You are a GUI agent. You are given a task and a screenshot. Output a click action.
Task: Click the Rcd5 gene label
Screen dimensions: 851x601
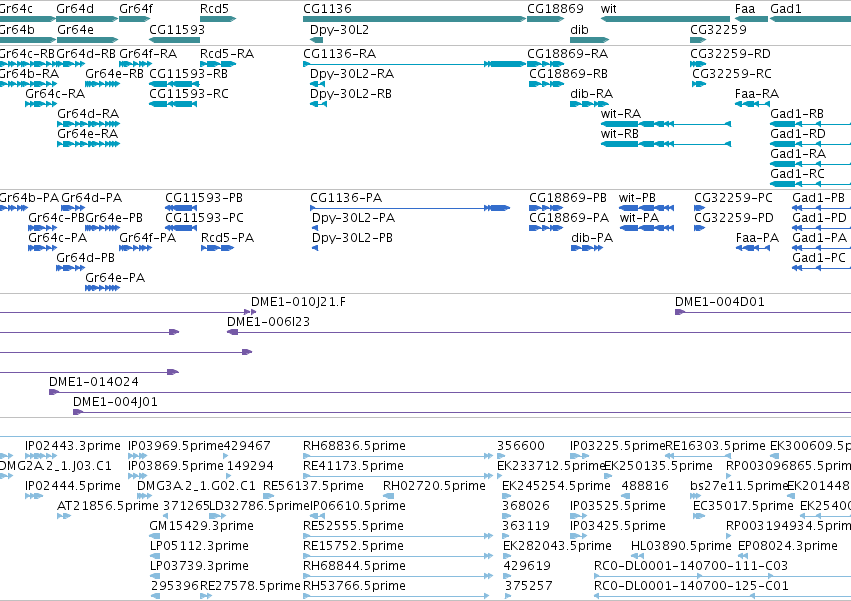point(214,9)
